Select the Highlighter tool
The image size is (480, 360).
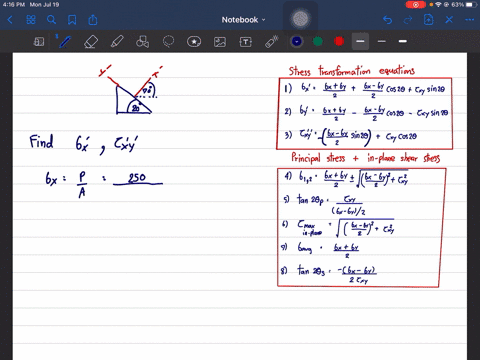point(117,42)
